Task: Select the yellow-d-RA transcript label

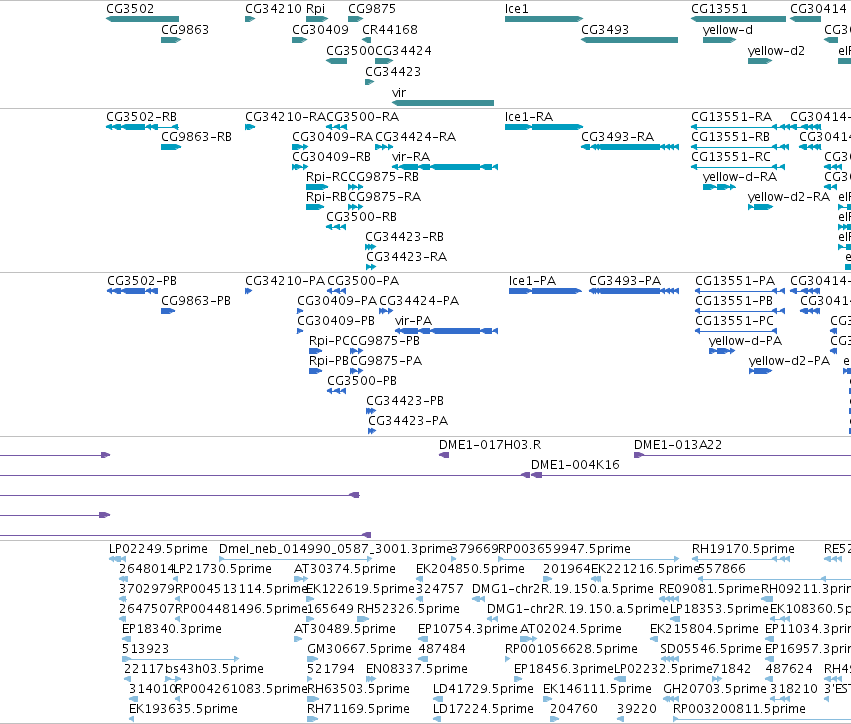Action: pyautogui.click(x=739, y=177)
